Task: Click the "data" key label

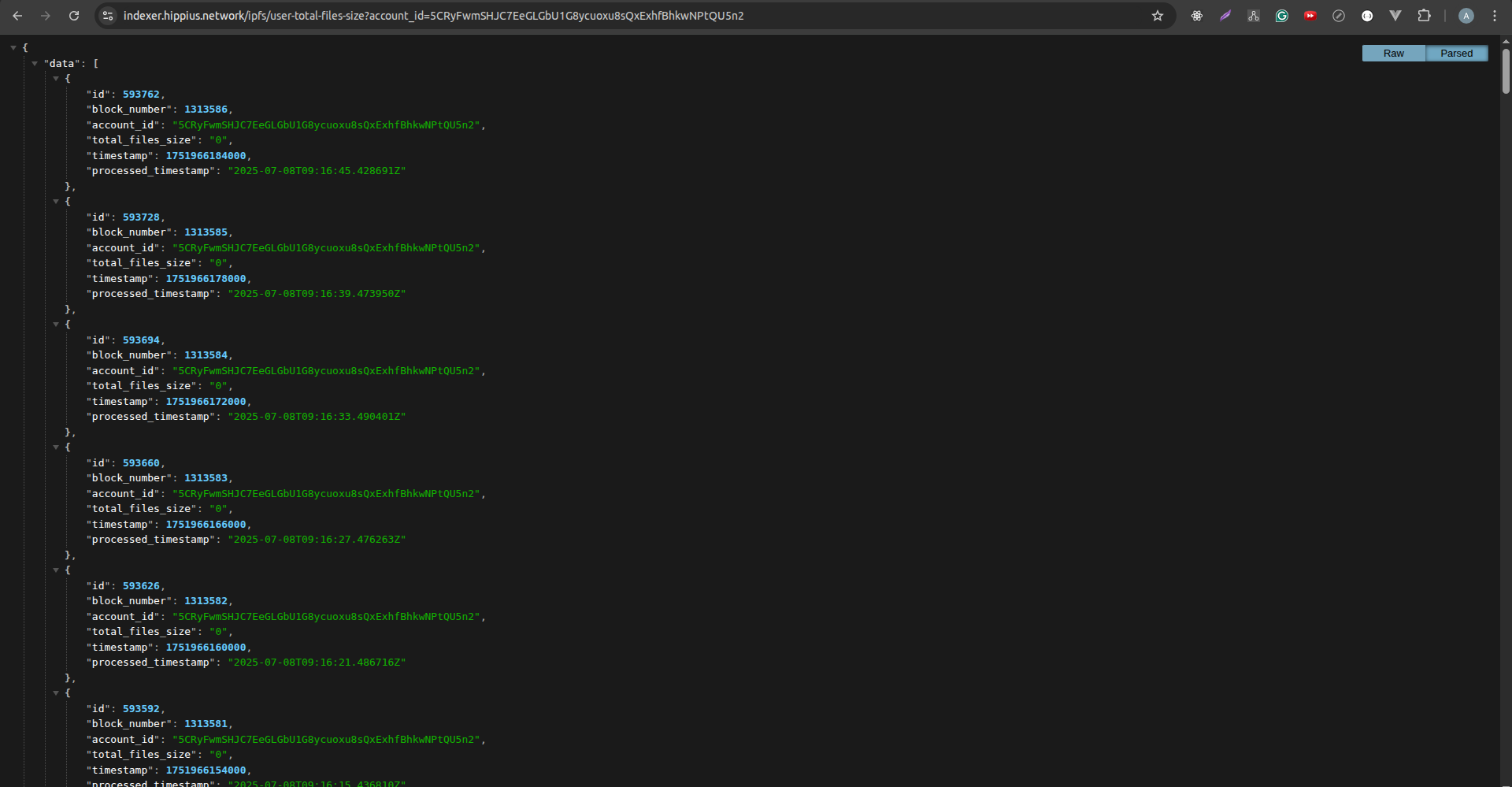Action: [x=62, y=64]
